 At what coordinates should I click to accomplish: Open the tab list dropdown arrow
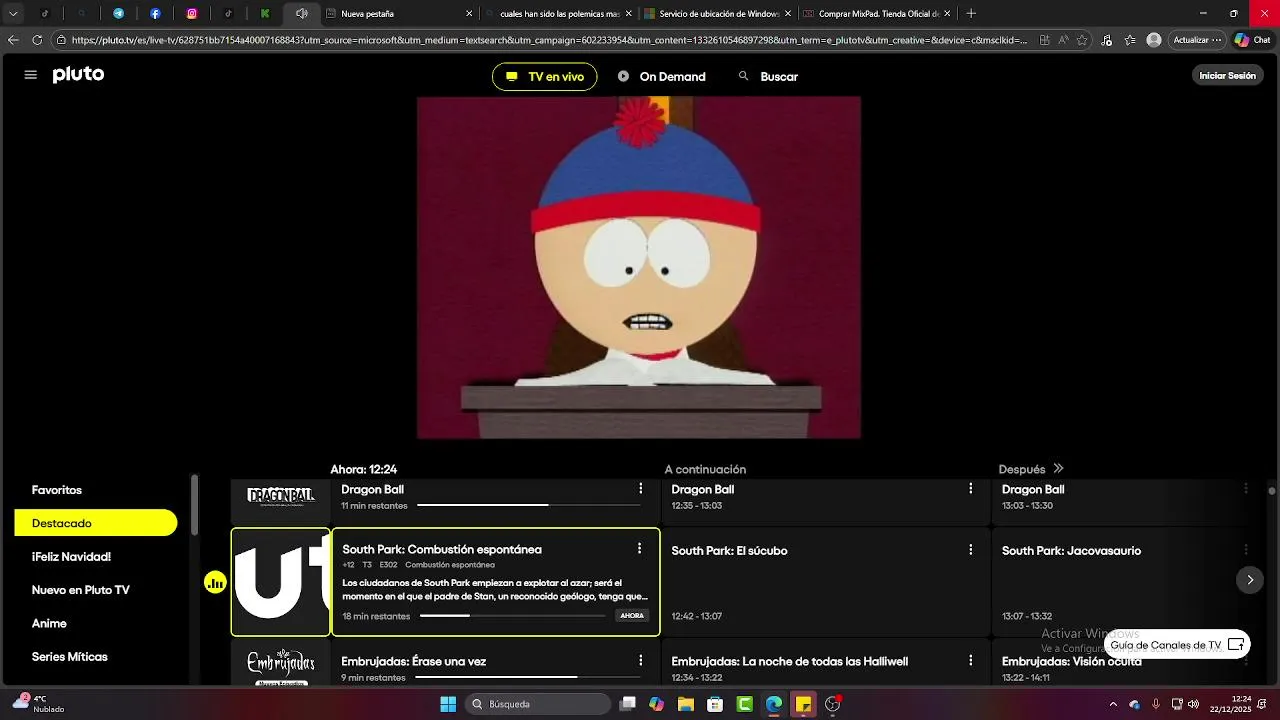(x=13, y=14)
